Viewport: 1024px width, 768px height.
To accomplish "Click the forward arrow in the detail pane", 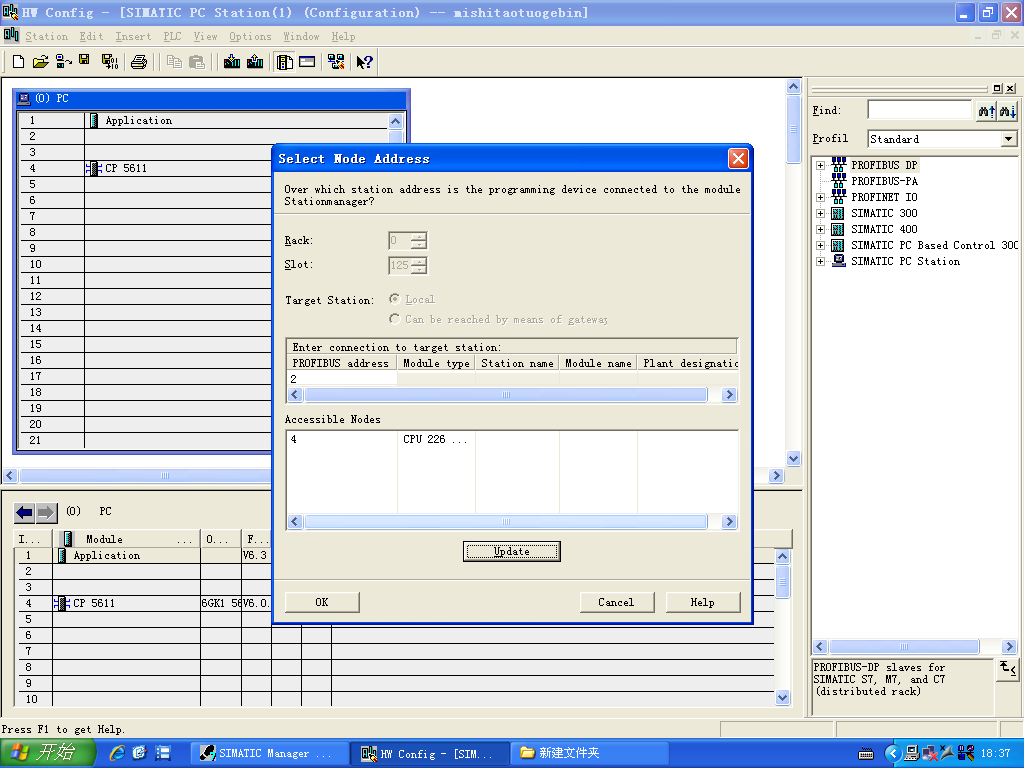I will (x=46, y=513).
